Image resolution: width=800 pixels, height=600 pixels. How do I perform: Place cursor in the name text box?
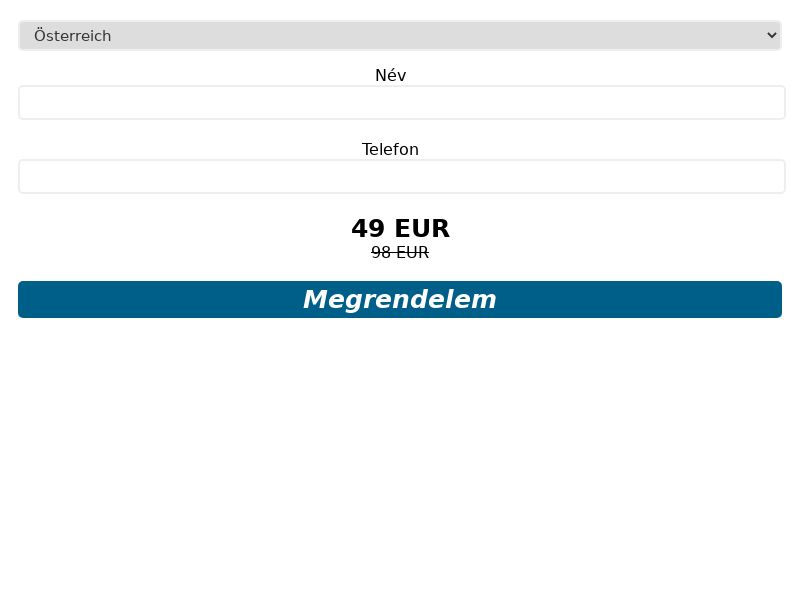(402, 103)
